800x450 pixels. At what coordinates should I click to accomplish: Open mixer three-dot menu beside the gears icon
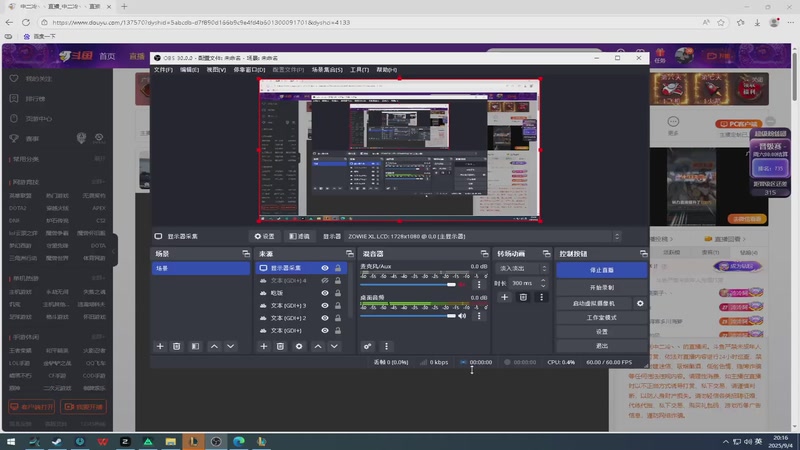pos(386,346)
